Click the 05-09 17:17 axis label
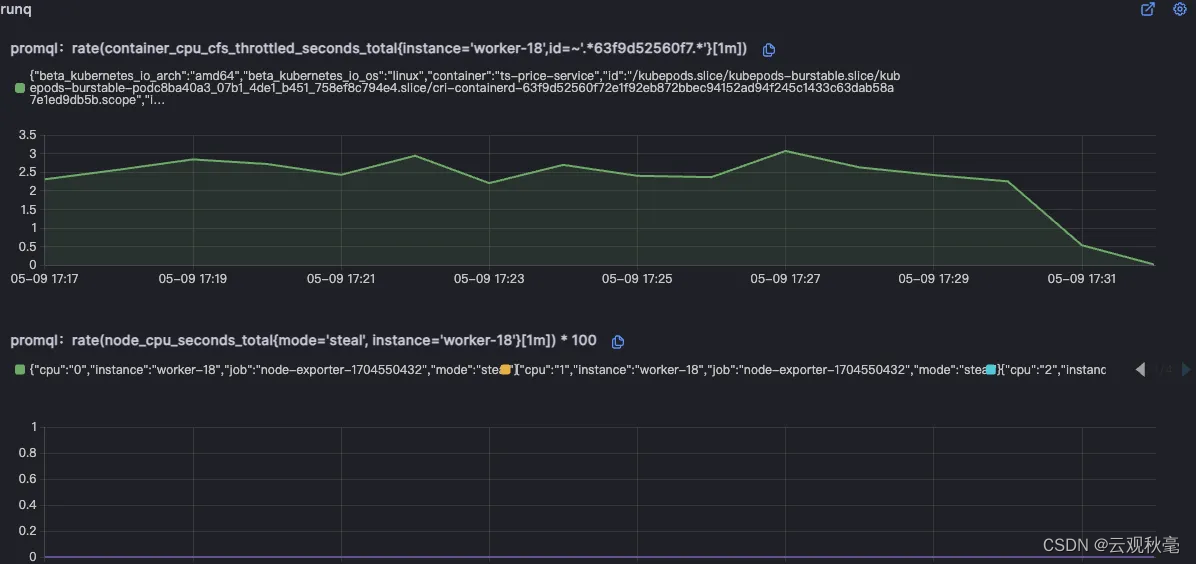This screenshot has width=1196, height=564. pyautogui.click(x=44, y=279)
